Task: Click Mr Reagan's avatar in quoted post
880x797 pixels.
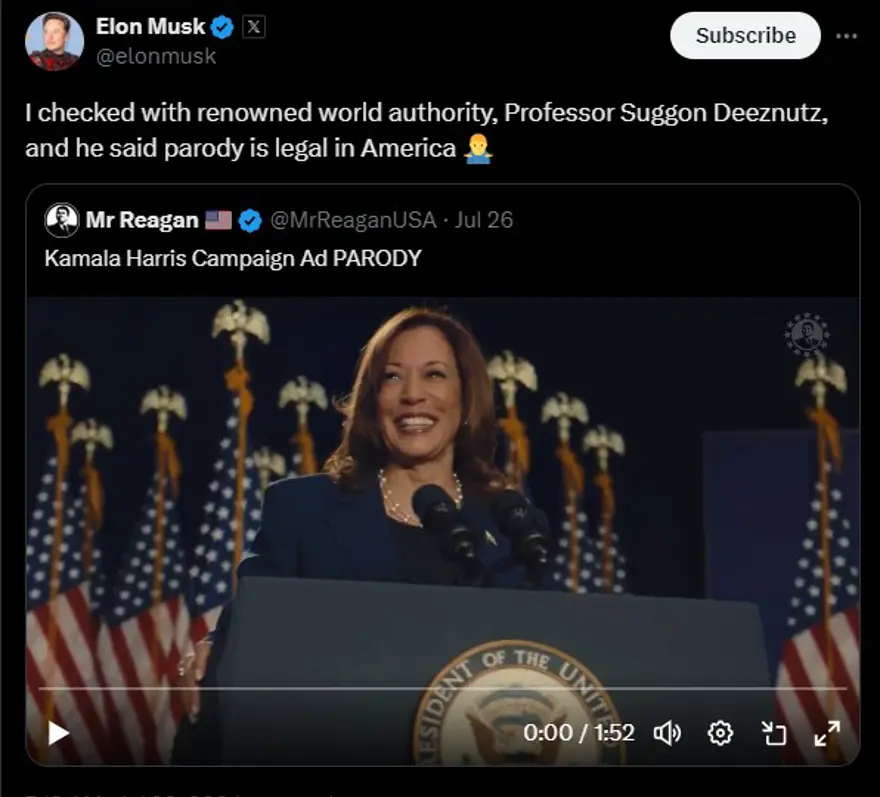Action: (x=62, y=220)
